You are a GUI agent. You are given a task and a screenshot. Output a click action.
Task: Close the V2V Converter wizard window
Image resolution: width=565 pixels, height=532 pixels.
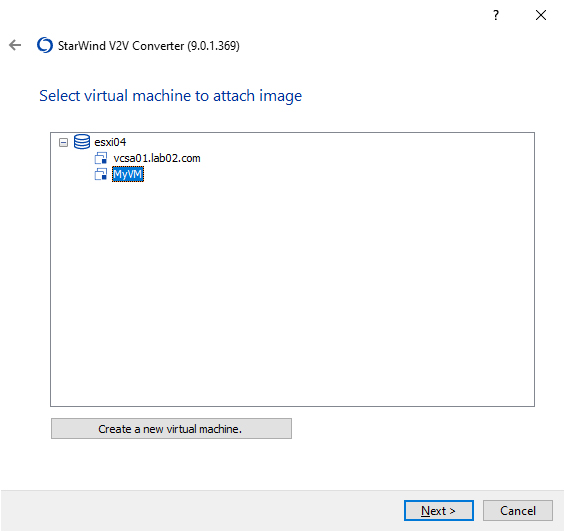pyautogui.click(x=541, y=15)
